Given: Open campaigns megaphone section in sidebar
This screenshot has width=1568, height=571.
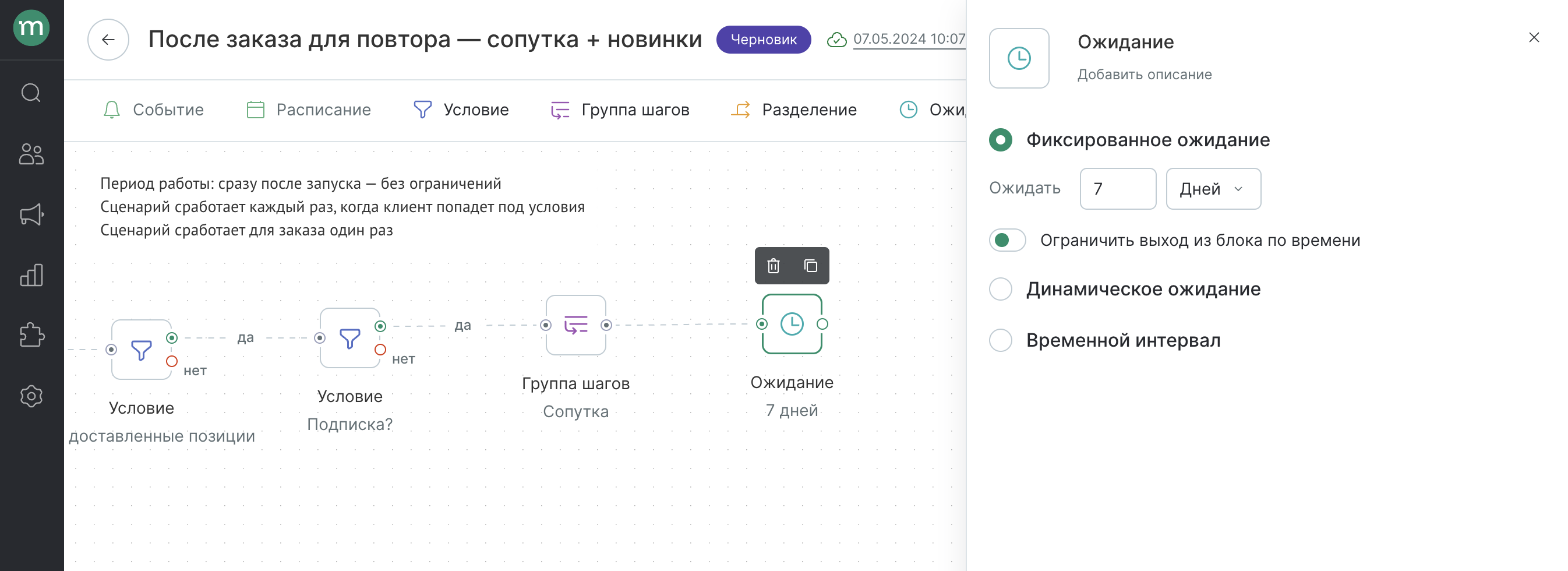Looking at the screenshot, I should [31, 214].
